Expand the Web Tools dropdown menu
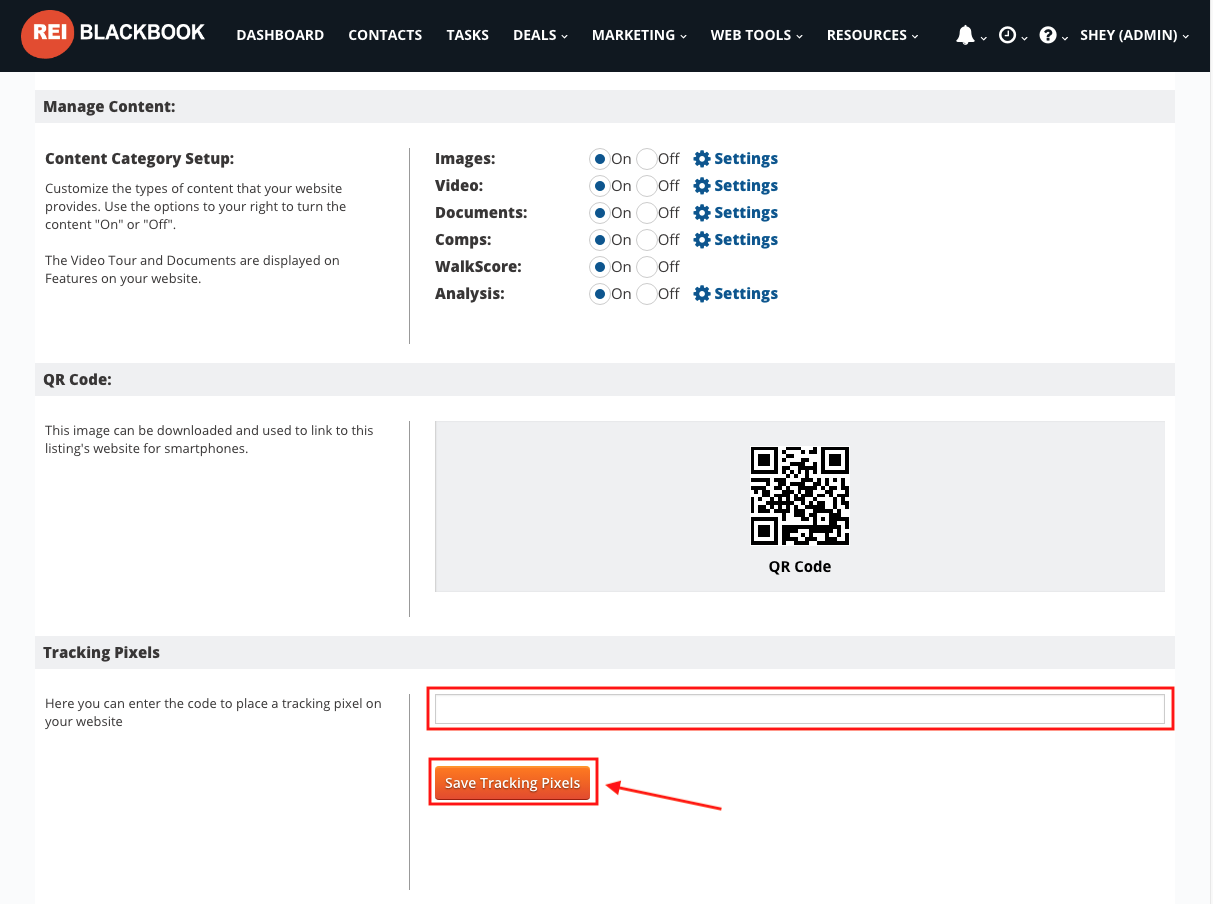1213x904 pixels. coord(757,35)
